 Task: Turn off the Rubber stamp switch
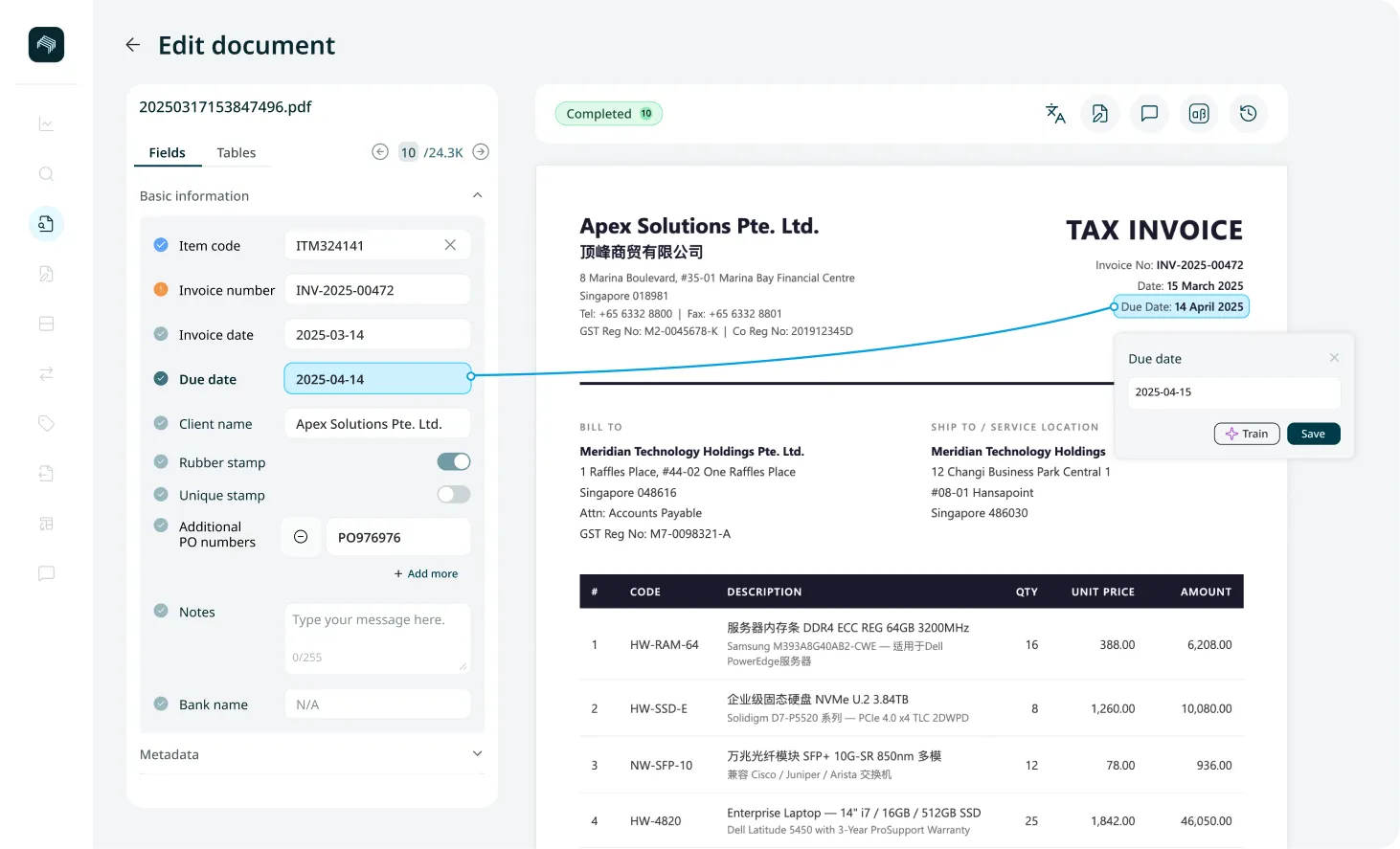pos(454,462)
